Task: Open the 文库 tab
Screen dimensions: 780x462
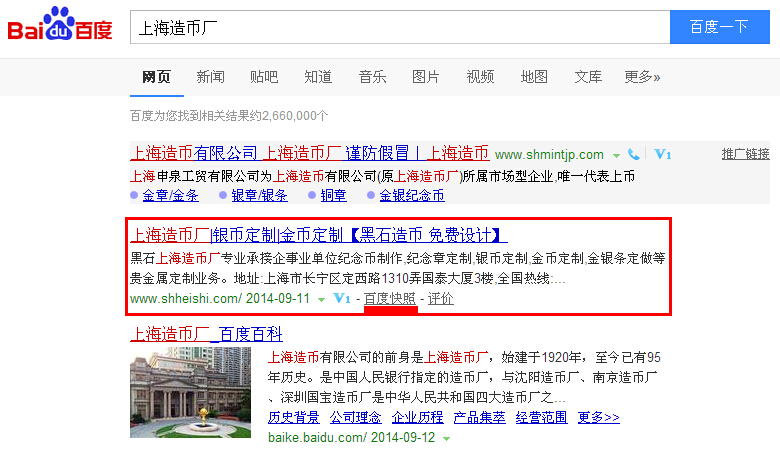Action: point(588,77)
